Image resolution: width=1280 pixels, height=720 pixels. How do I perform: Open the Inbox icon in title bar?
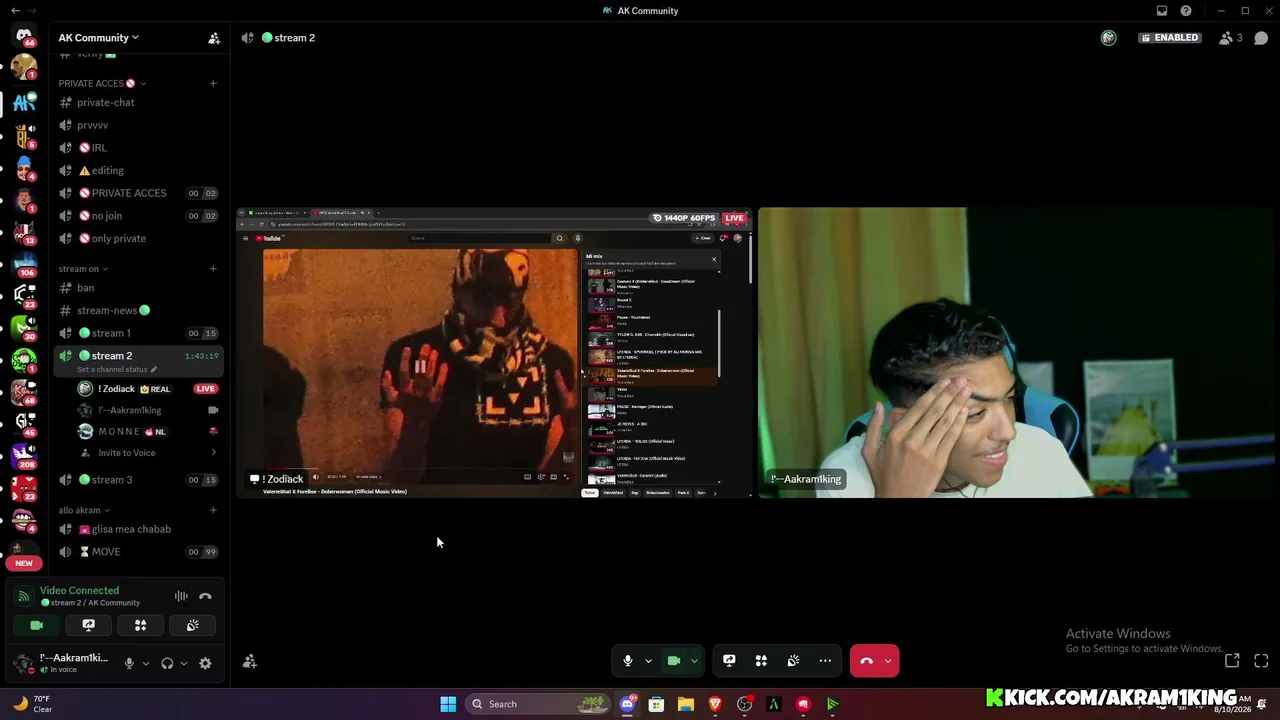pos(1162,11)
